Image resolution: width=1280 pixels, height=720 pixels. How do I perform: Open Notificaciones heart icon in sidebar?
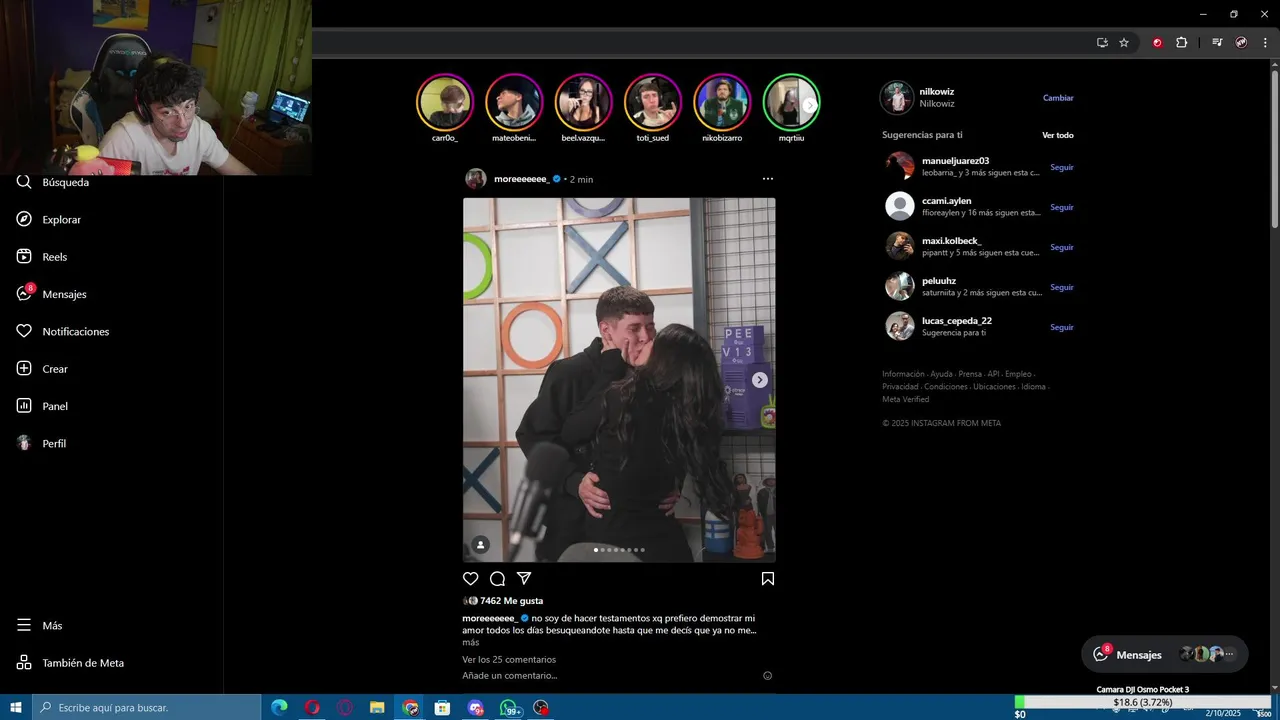pyautogui.click(x=24, y=331)
